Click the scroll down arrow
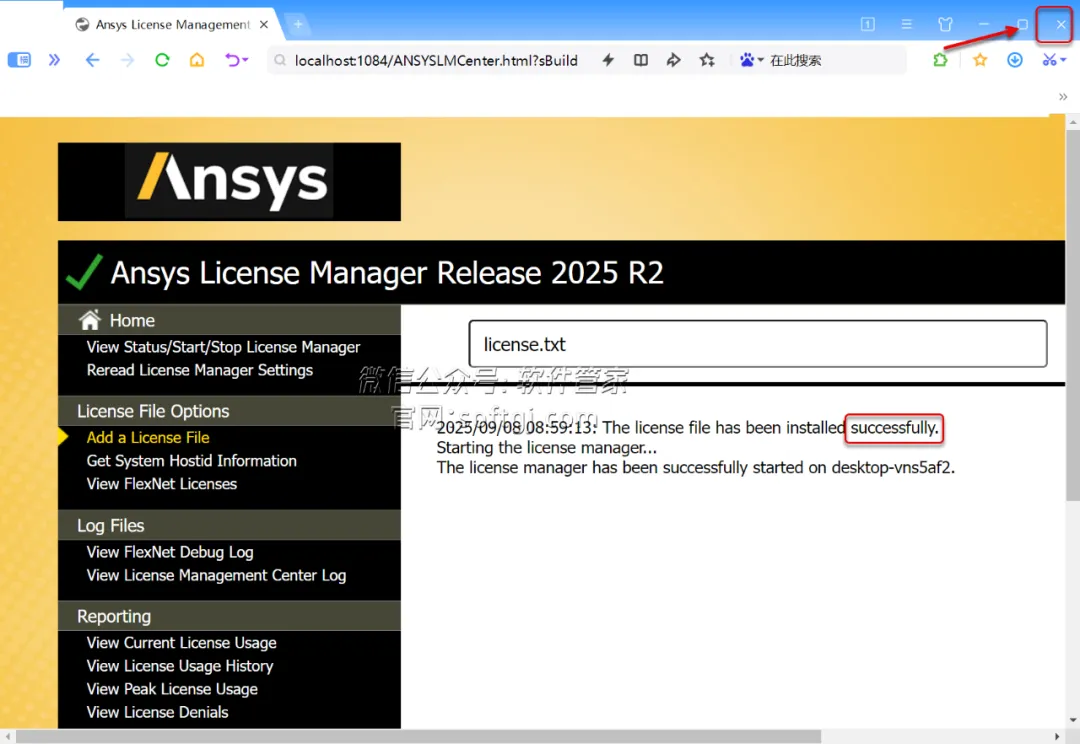The width and height of the screenshot is (1080, 744). [1073, 721]
